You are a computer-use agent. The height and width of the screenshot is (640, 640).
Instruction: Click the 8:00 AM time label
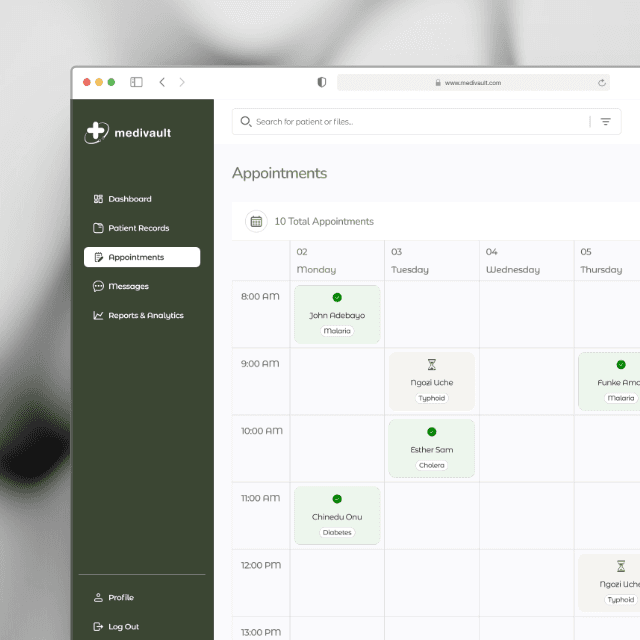point(260,296)
